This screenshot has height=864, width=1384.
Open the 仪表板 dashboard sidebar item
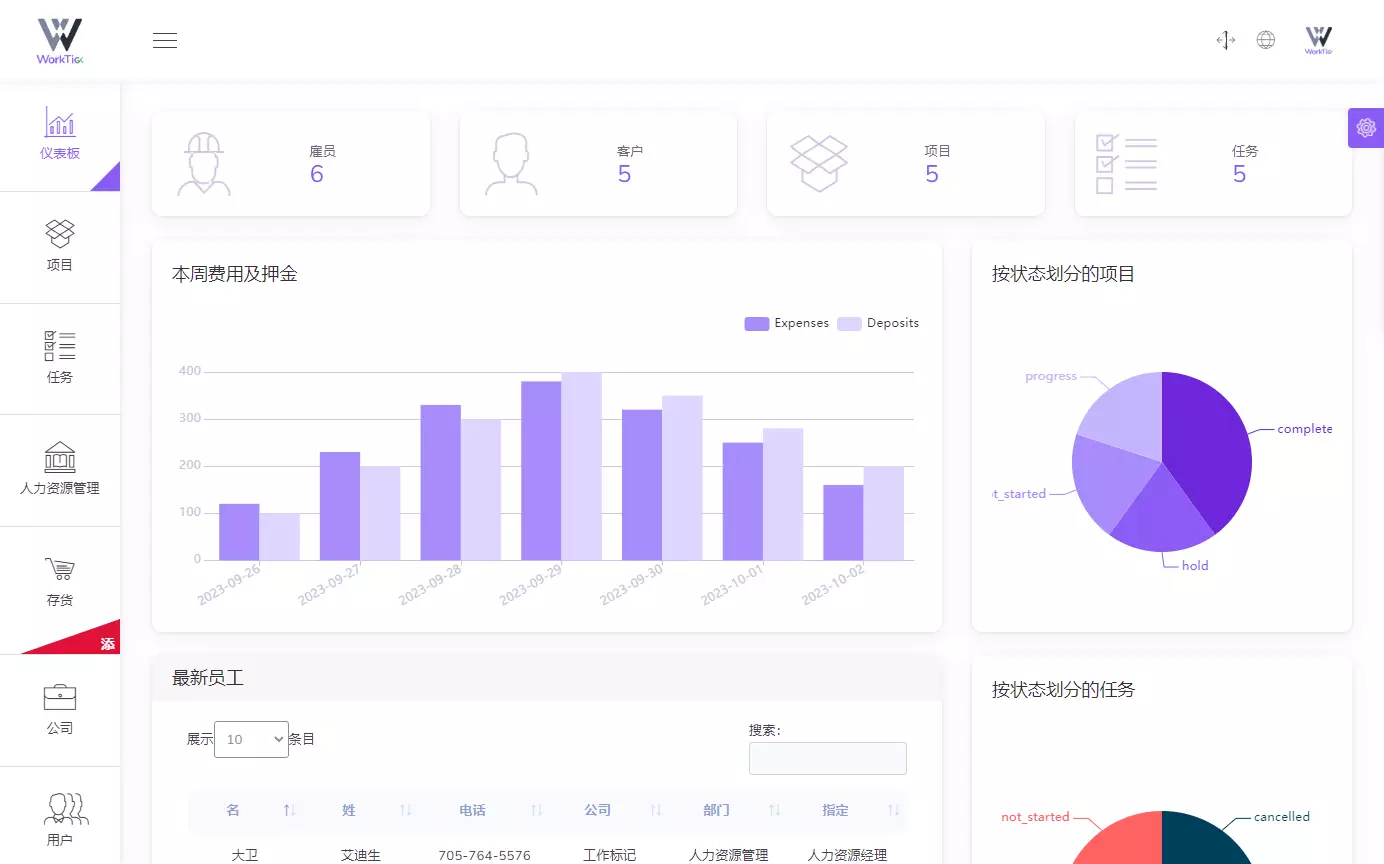(x=60, y=135)
